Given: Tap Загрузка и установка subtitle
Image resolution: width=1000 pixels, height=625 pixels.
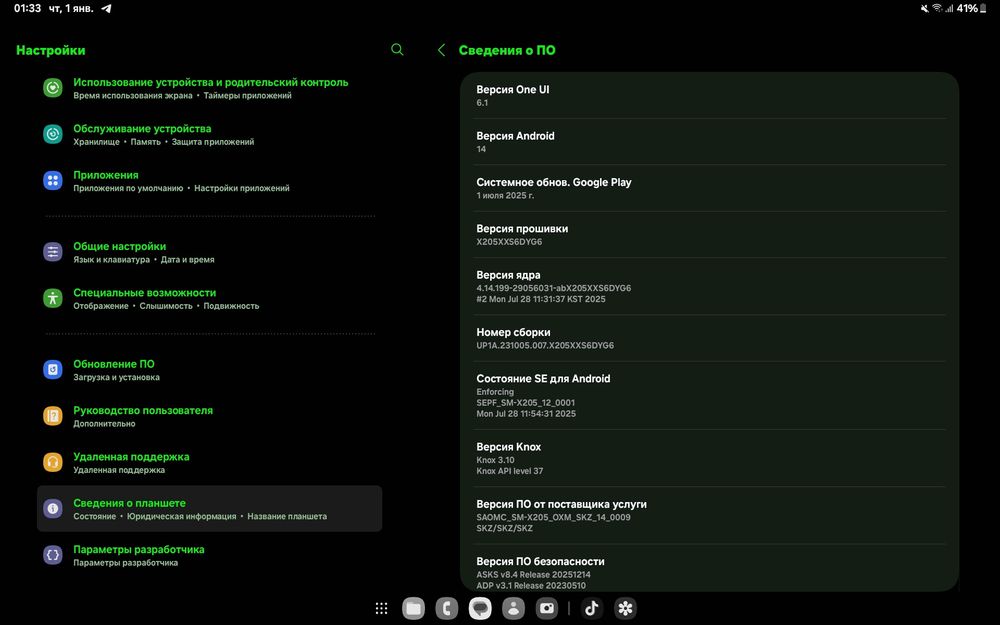Looking at the screenshot, I should [116, 378].
